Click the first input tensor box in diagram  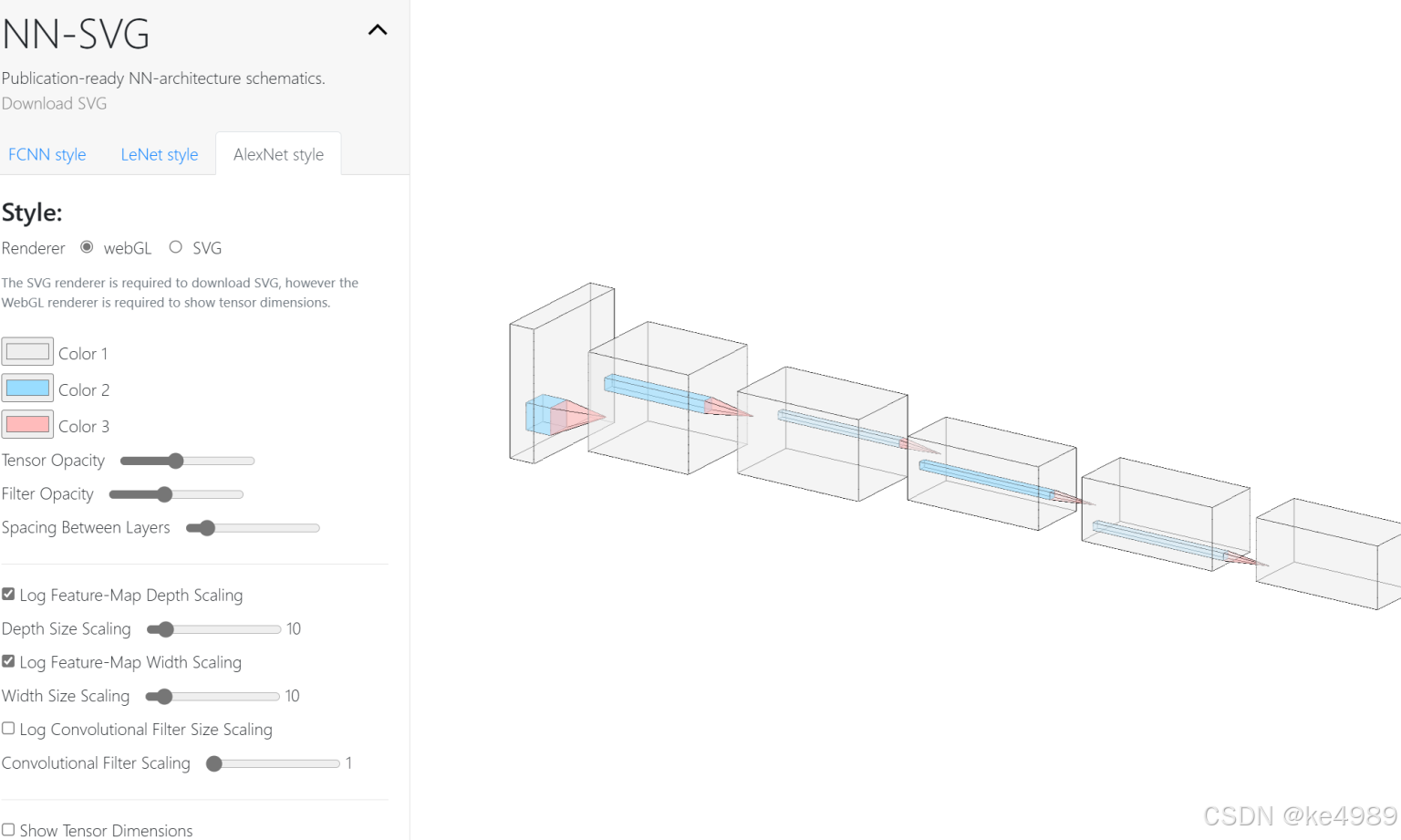tap(561, 372)
